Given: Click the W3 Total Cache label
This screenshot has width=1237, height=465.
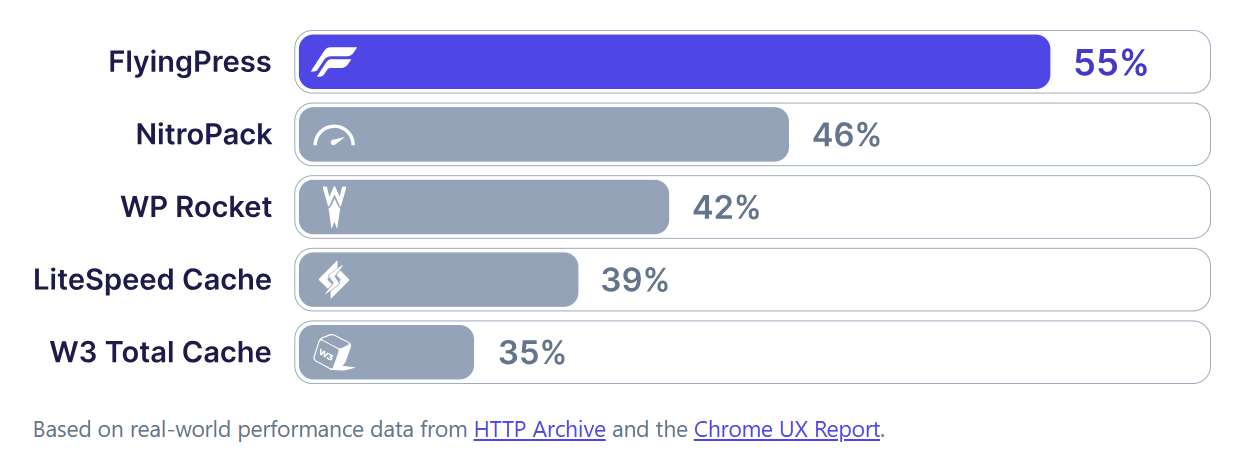Looking at the screenshot, I should point(161,352).
